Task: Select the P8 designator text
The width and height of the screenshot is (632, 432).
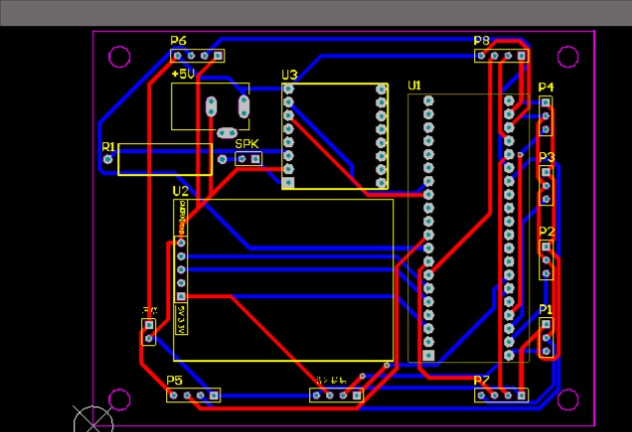Action: (x=481, y=41)
